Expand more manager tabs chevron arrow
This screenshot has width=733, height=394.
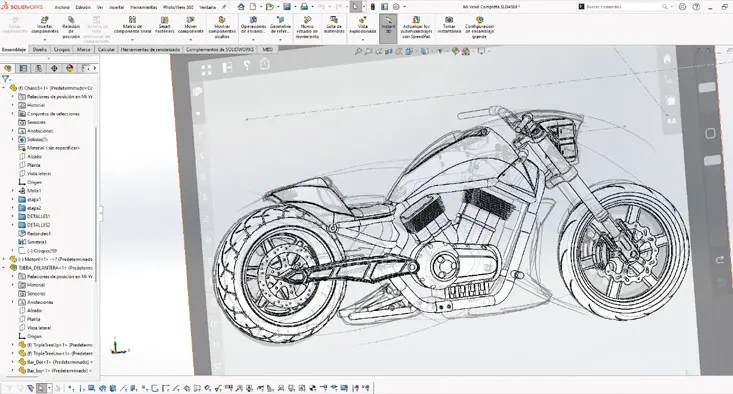(x=95, y=68)
